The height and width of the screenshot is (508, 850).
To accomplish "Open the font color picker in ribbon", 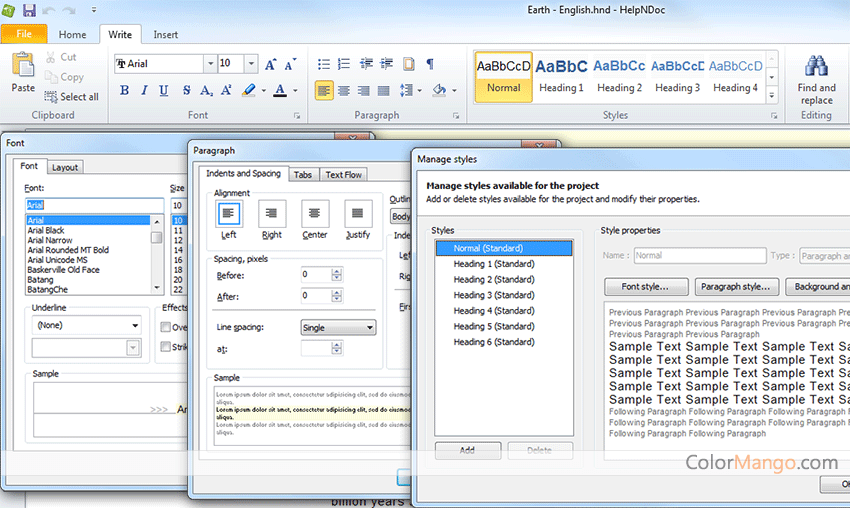I will 295,91.
